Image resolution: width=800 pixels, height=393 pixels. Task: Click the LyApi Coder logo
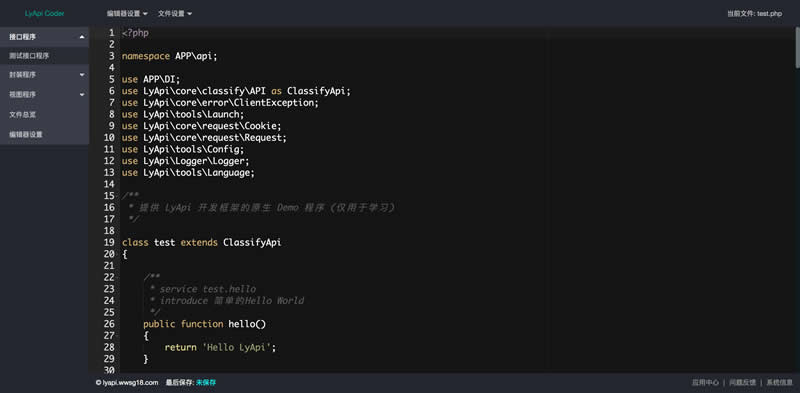tap(44, 14)
